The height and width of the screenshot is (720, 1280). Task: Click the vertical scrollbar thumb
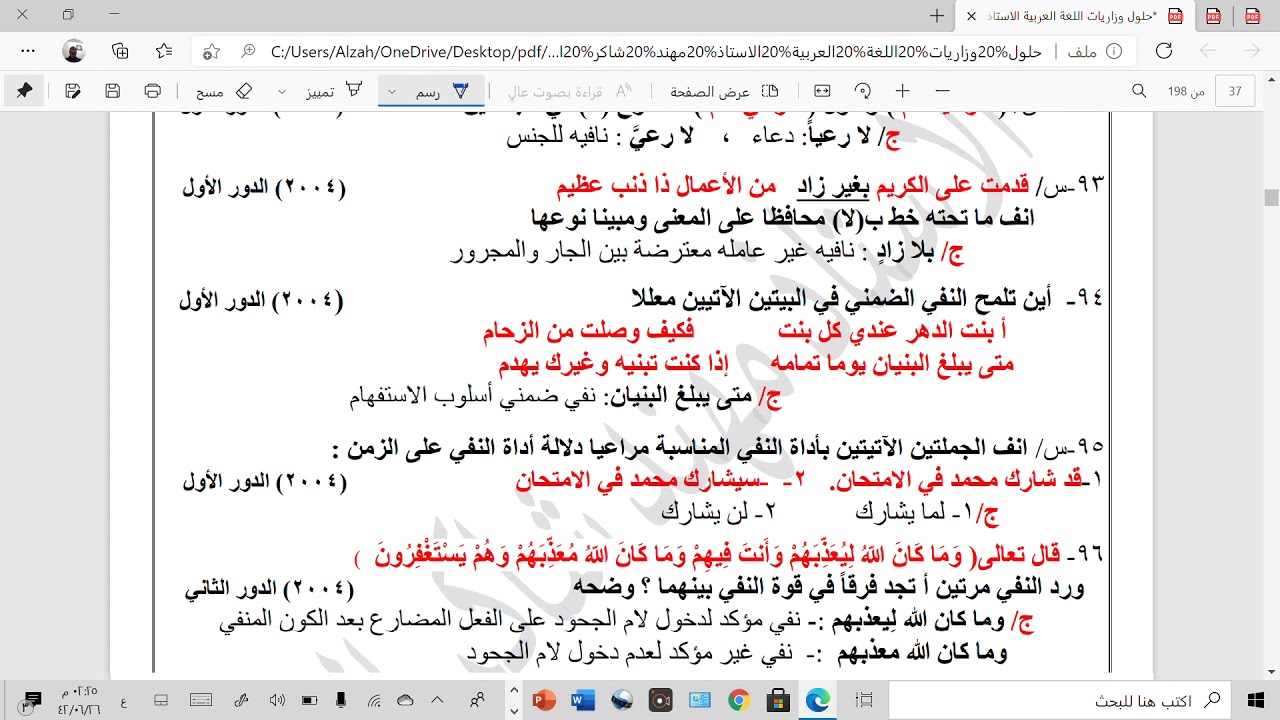[x=1271, y=197]
